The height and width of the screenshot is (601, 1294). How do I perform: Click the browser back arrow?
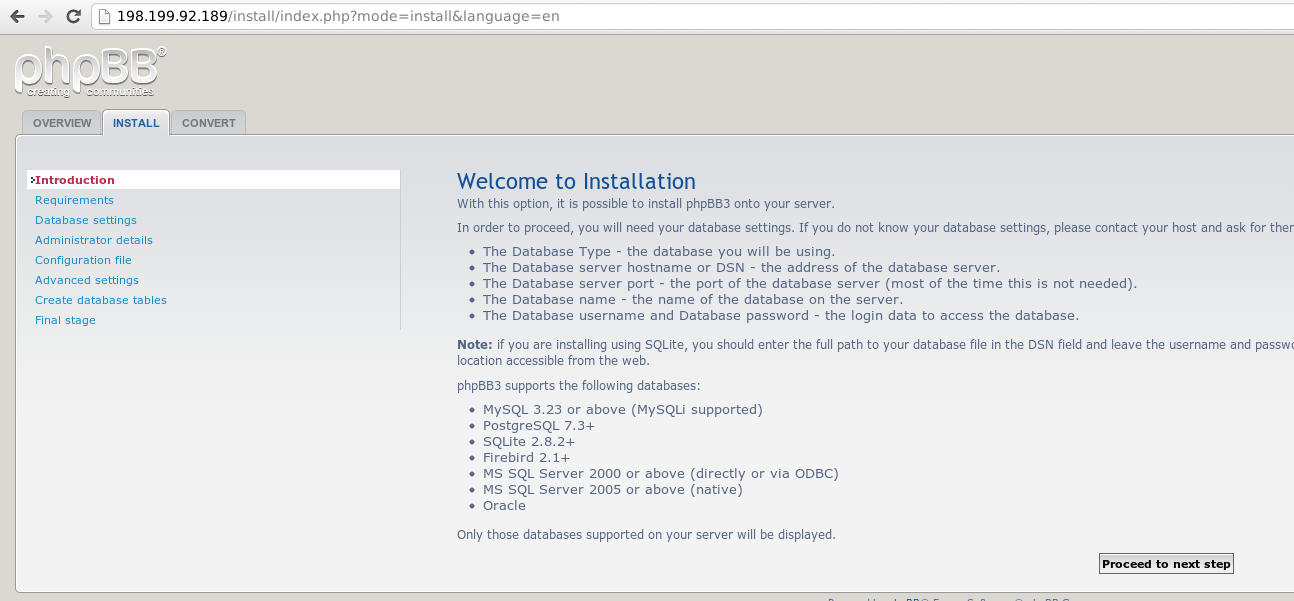click(17, 16)
